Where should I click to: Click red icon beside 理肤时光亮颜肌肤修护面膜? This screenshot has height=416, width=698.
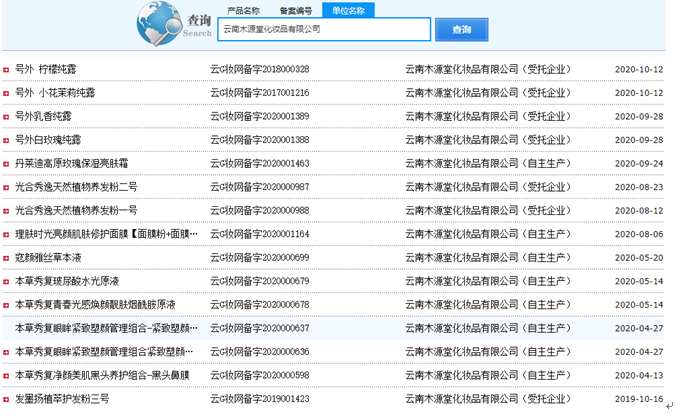click(x=6, y=235)
